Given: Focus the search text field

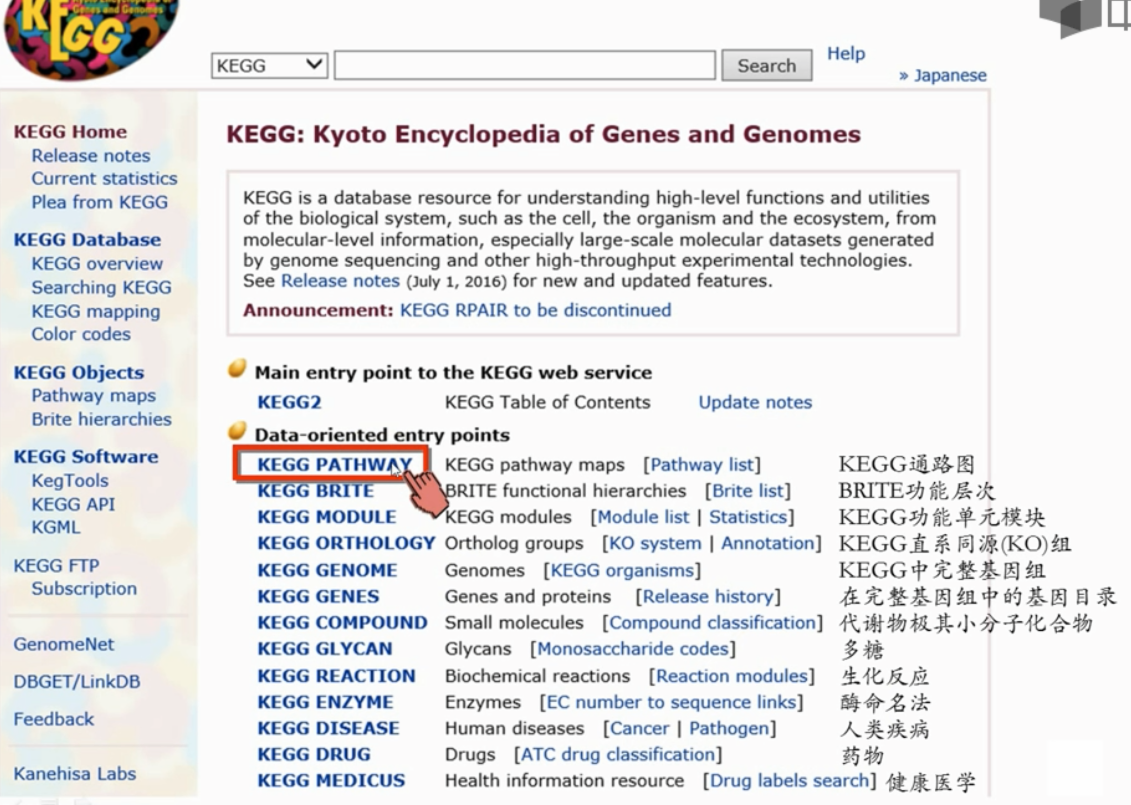Looking at the screenshot, I should pos(525,66).
